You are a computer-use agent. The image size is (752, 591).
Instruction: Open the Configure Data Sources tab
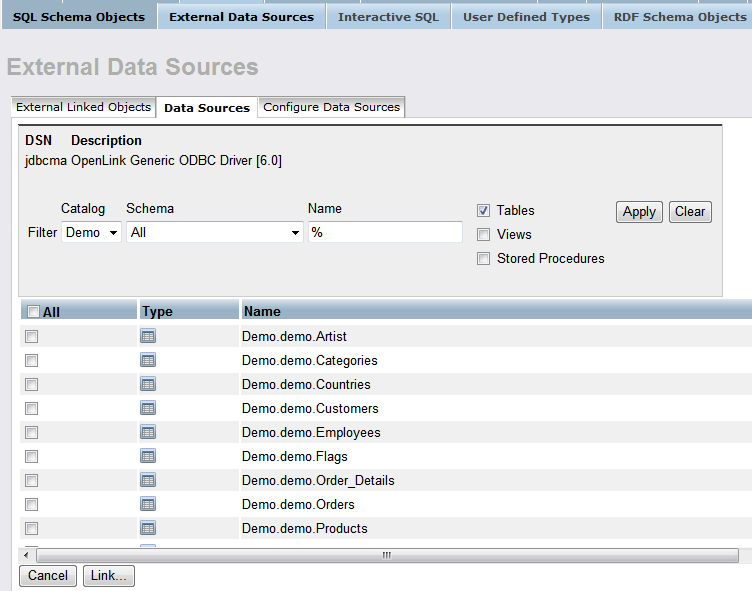(331, 107)
